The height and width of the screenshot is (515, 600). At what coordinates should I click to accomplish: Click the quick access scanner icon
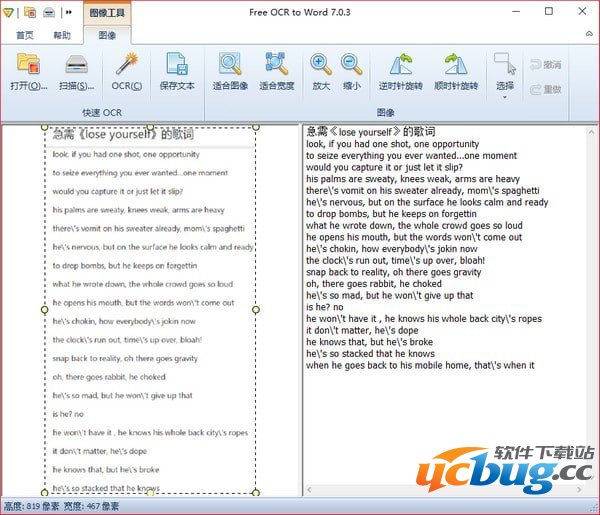(49, 13)
